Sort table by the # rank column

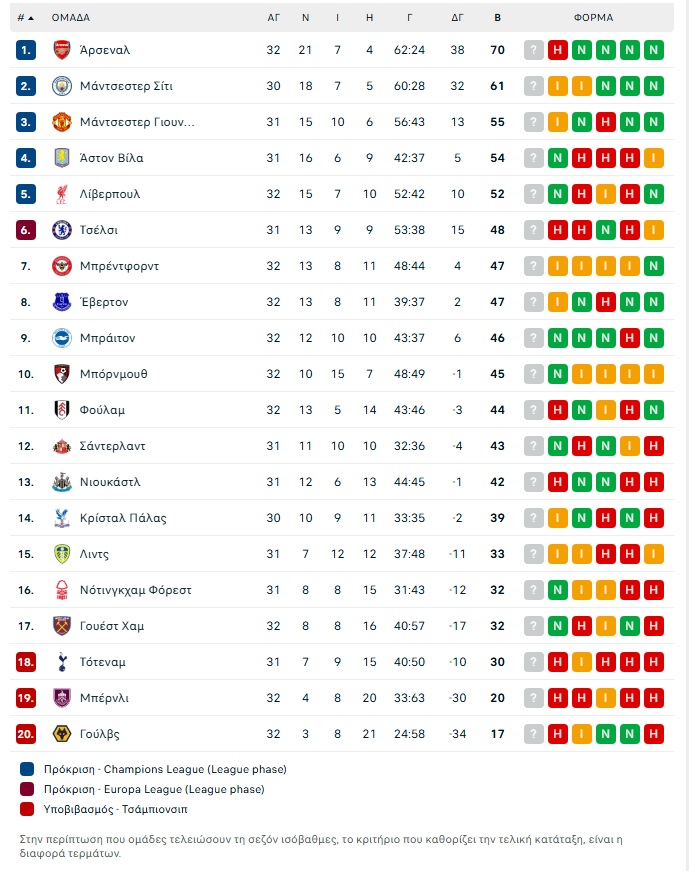click(25, 18)
